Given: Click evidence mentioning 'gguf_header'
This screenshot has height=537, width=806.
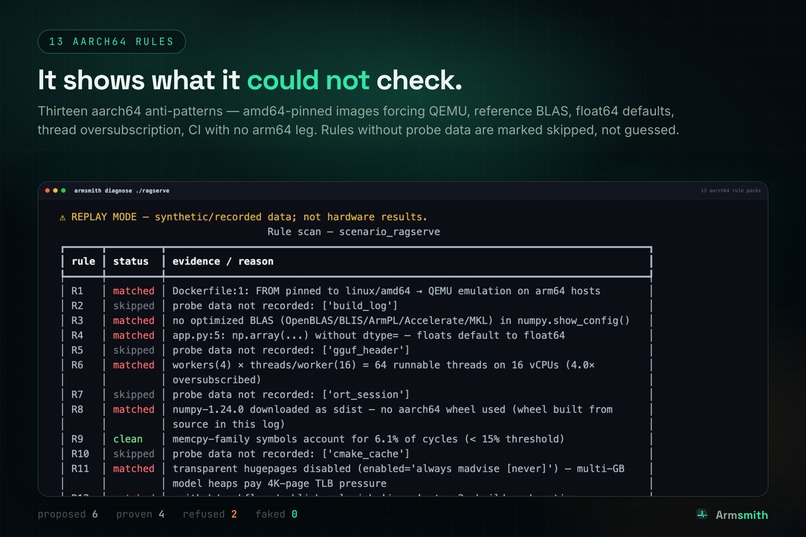Looking at the screenshot, I should [x=291, y=350].
